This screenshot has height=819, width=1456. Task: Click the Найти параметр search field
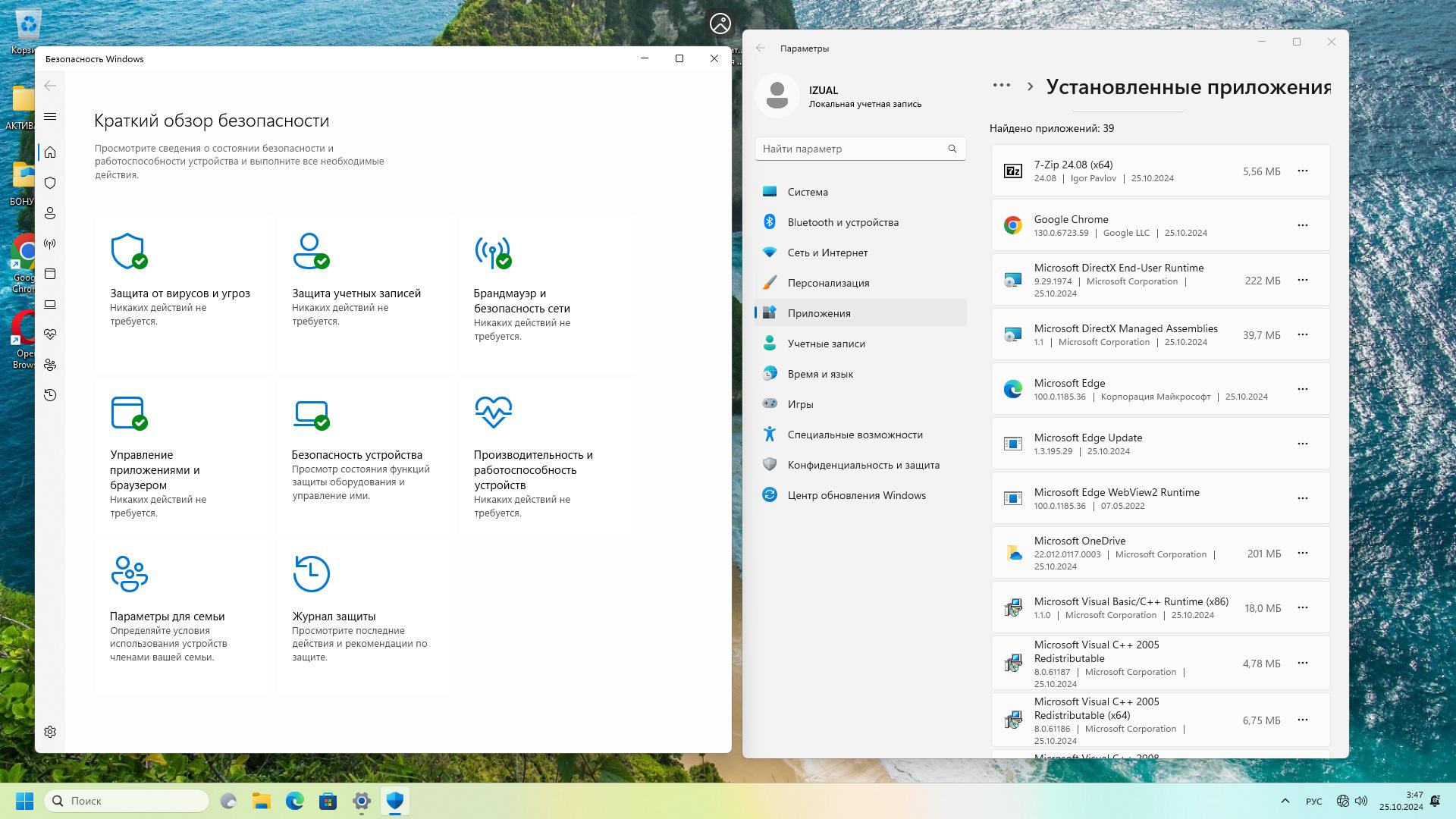[x=851, y=149]
